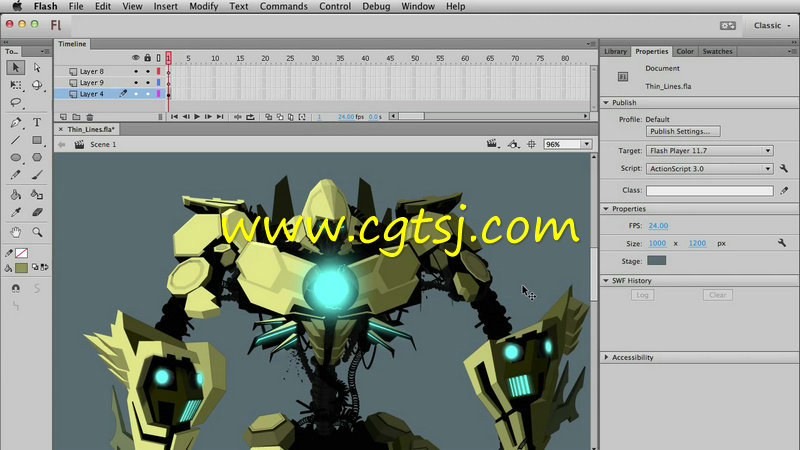Select the Brush tool
The image size is (800, 450).
coord(37,175)
